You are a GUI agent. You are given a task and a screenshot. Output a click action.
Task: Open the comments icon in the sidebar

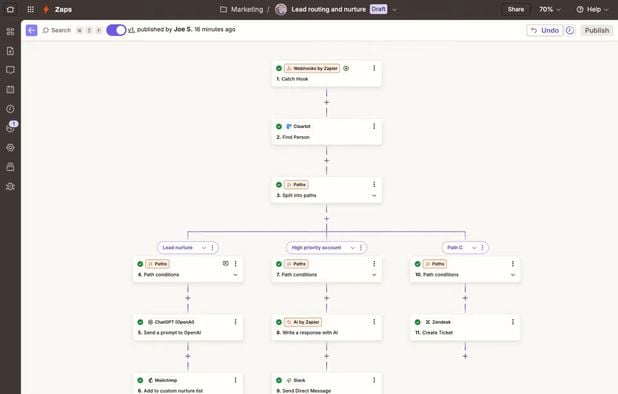(x=10, y=70)
